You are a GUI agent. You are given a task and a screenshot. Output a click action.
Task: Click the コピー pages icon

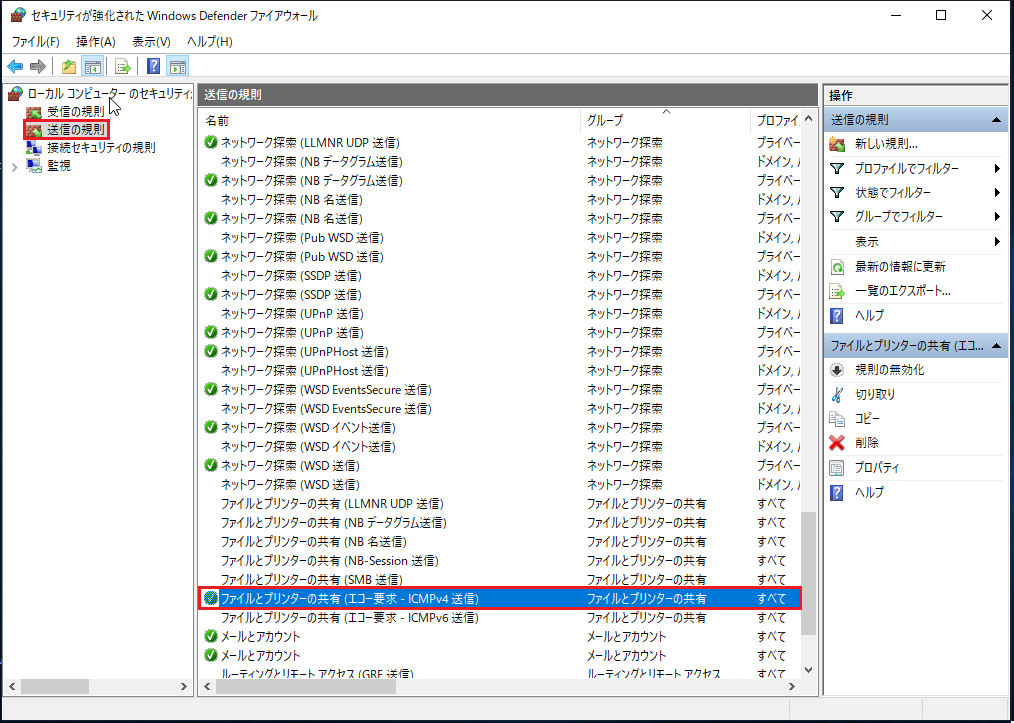(x=837, y=418)
